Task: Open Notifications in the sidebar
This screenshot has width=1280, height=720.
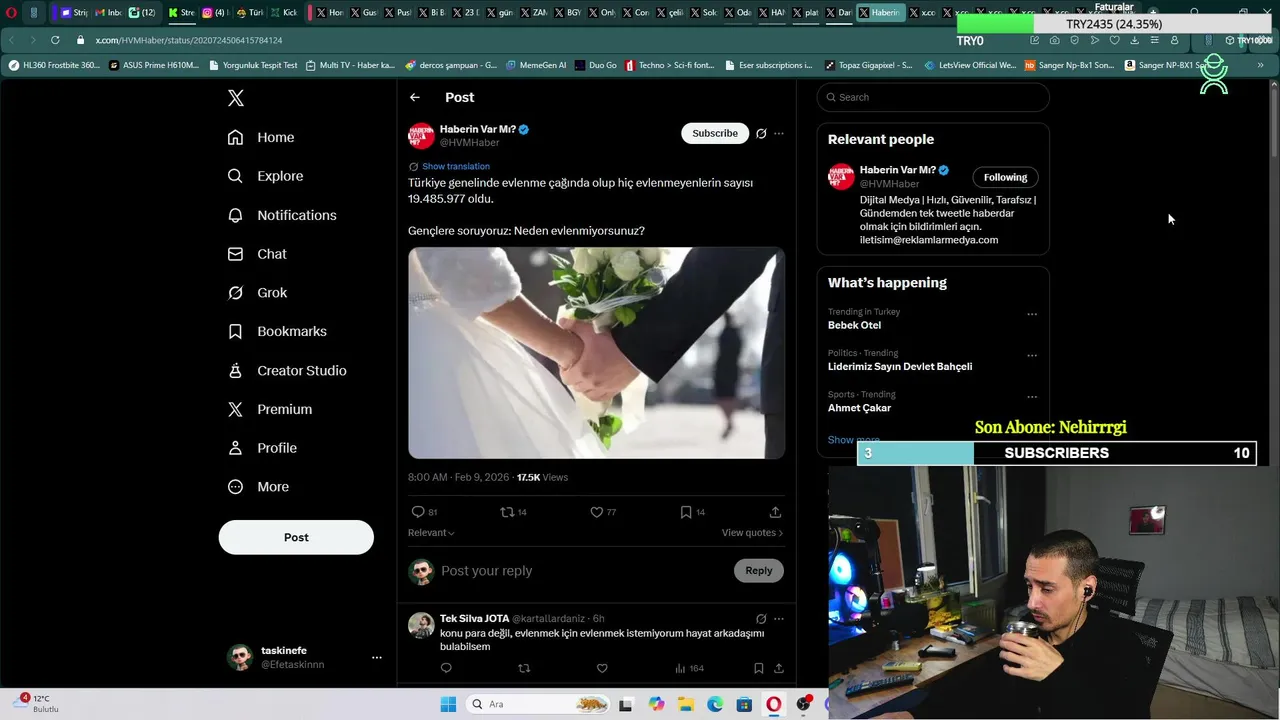Action: click(282, 215)
